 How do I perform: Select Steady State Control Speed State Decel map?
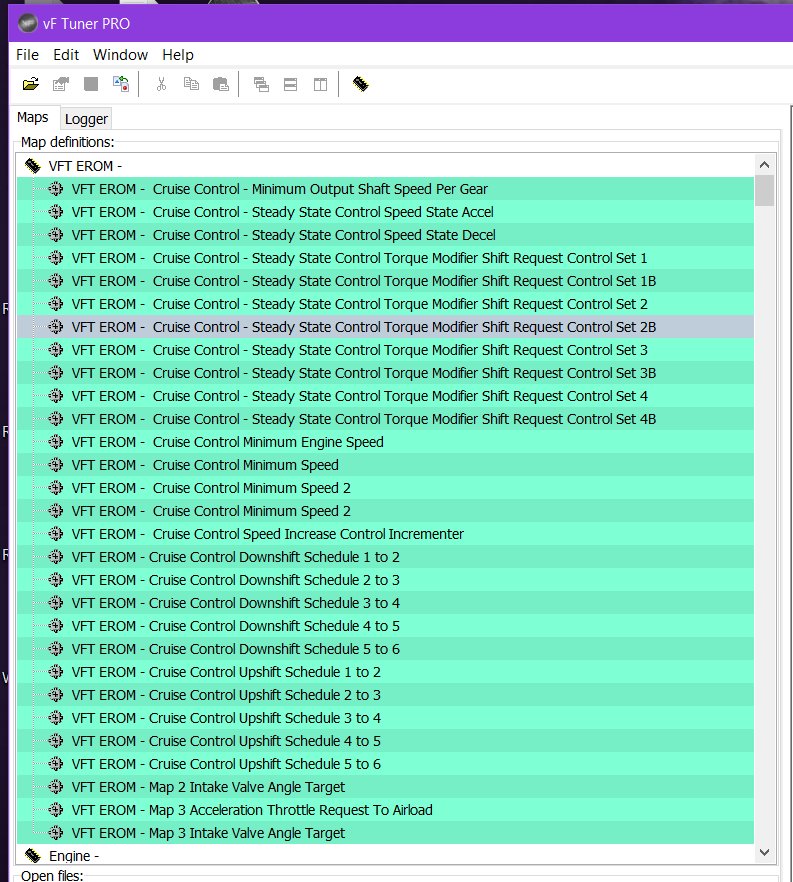[385, 235]
